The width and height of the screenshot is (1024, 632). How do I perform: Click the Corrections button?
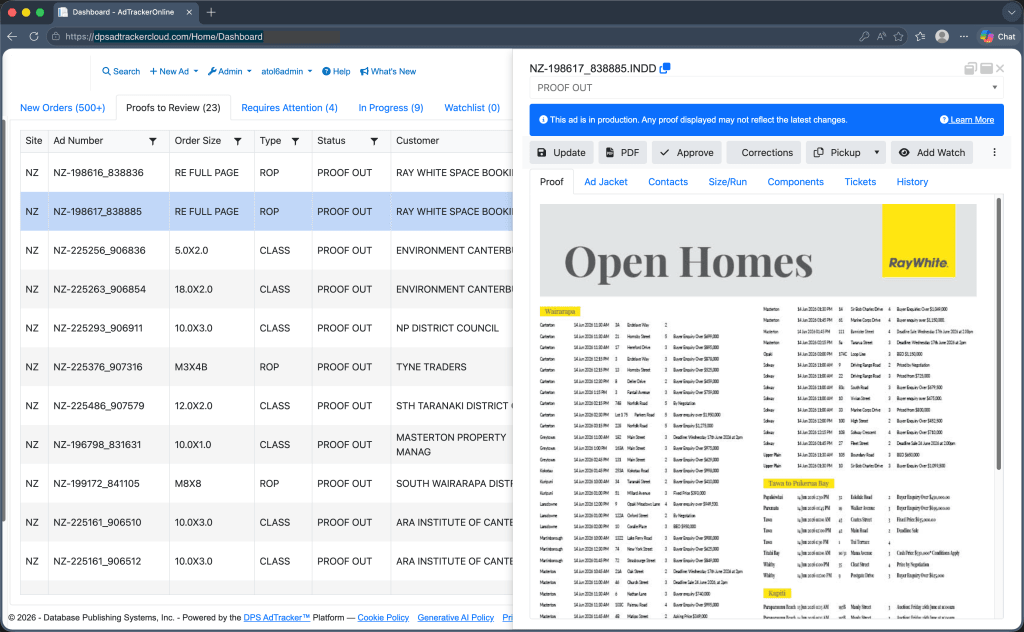pos(763,152)
